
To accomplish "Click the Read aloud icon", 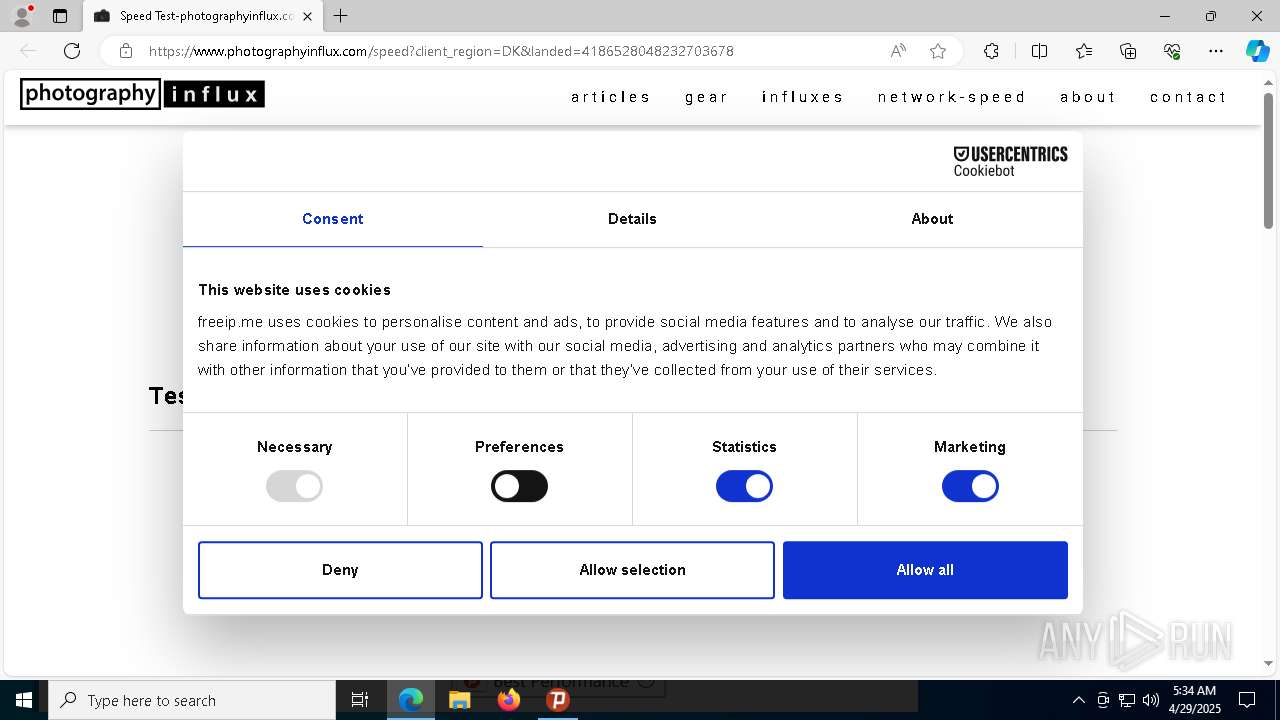I will click(898, 51).
